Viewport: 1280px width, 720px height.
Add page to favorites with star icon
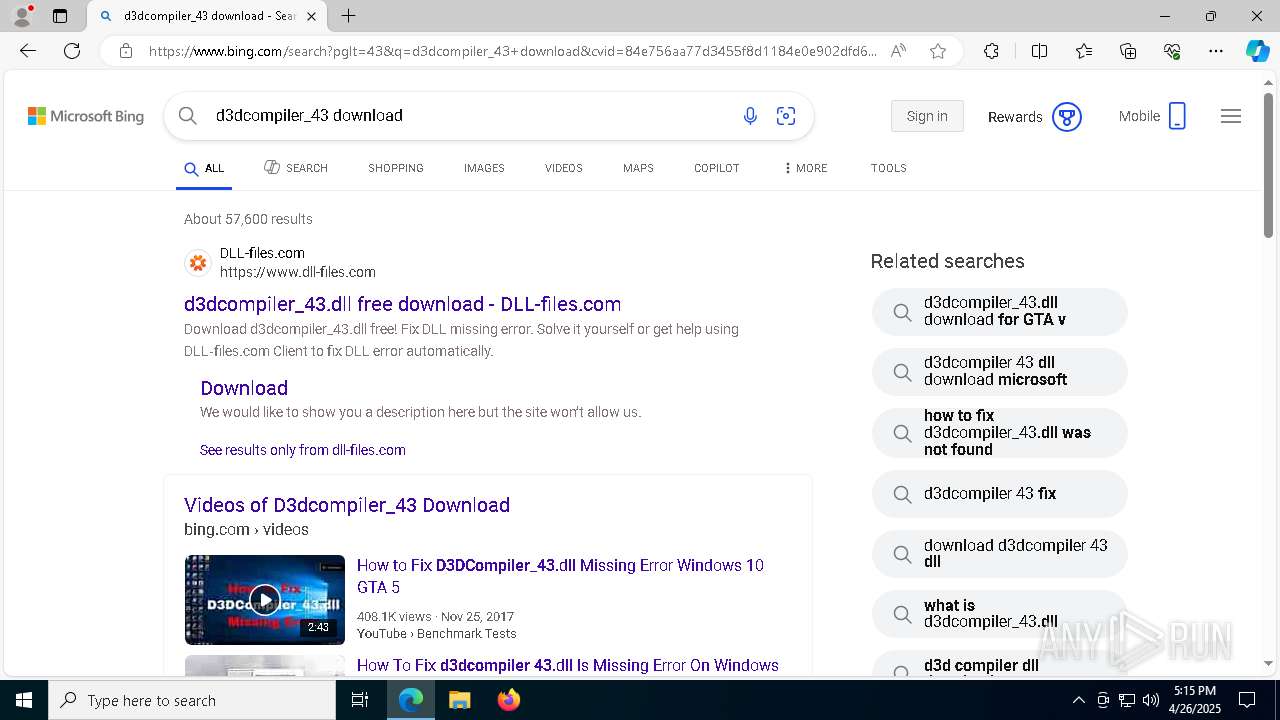pos(938,51)
